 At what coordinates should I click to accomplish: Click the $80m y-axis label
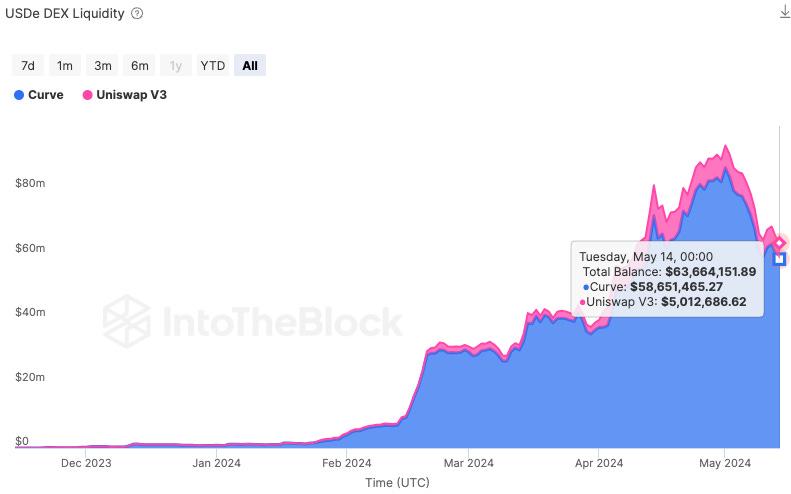[x=30, y=183]
